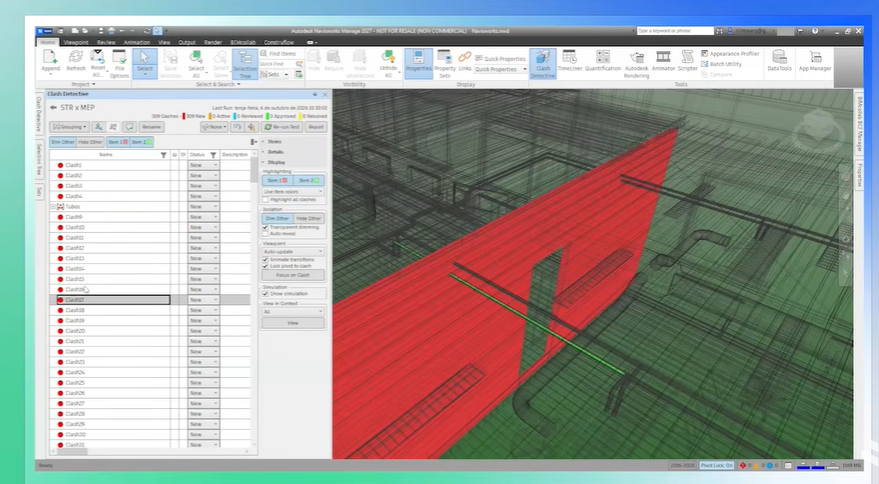Click the Appearance Profiler tool

(x=730, y=53)
